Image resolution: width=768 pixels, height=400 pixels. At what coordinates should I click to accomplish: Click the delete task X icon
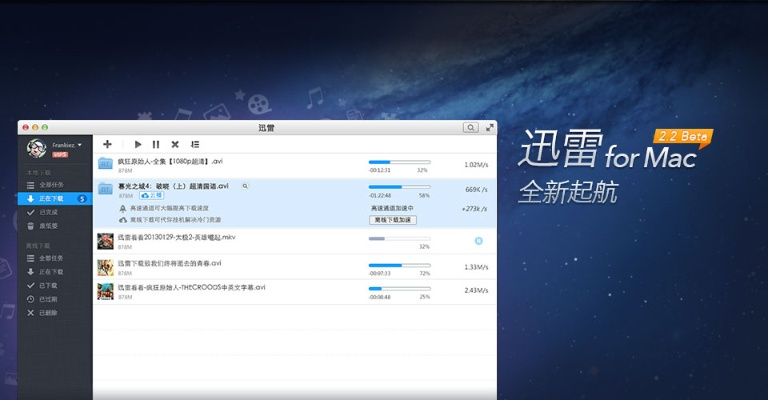[x=175, y=145]
